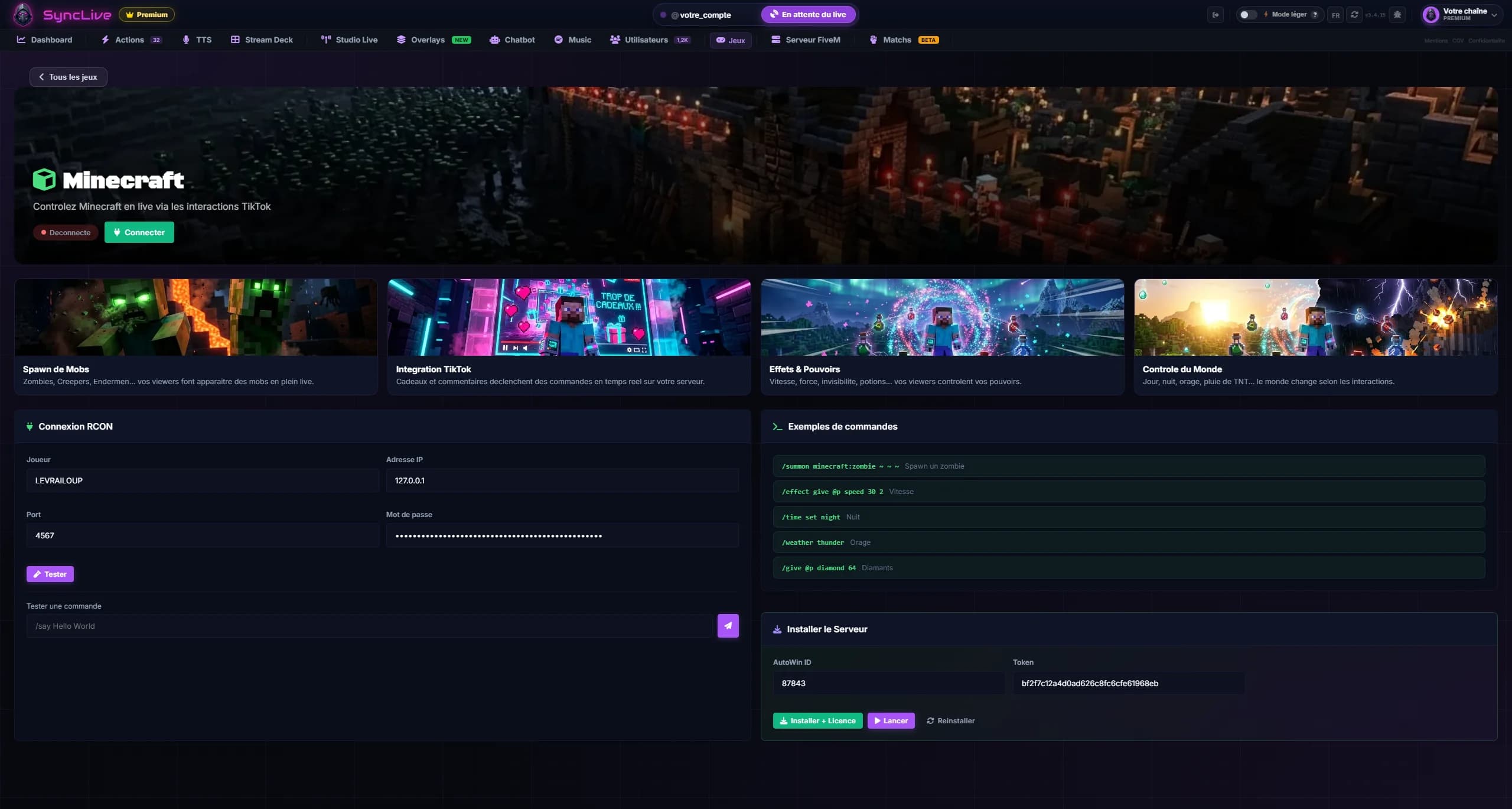Open the Serveur FiveM tab
The height and width of the screenshot is (809, 1512).
806,40
